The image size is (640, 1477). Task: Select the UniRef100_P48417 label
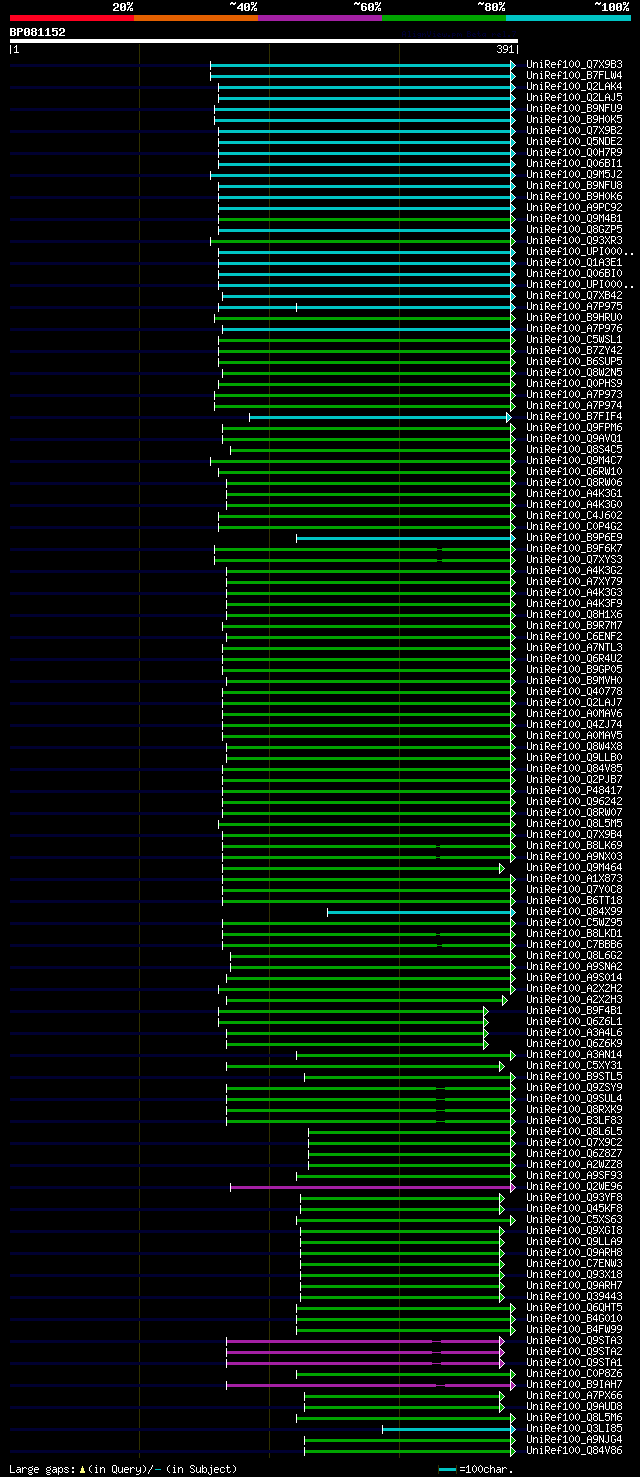click(x=574, y=790)
